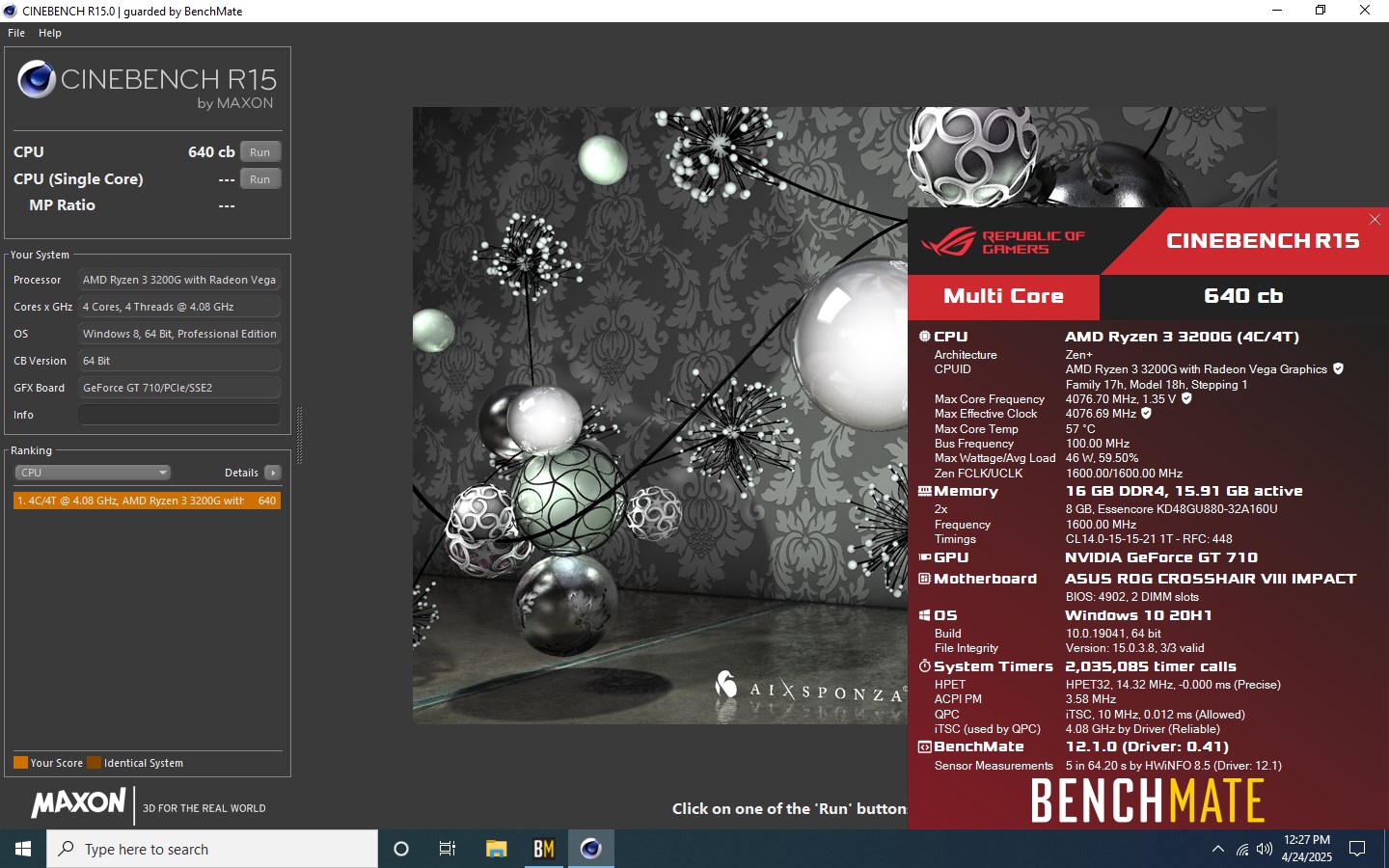Click the OS field showing Windows 8
1389x868 pixels.
coord(179,334)
